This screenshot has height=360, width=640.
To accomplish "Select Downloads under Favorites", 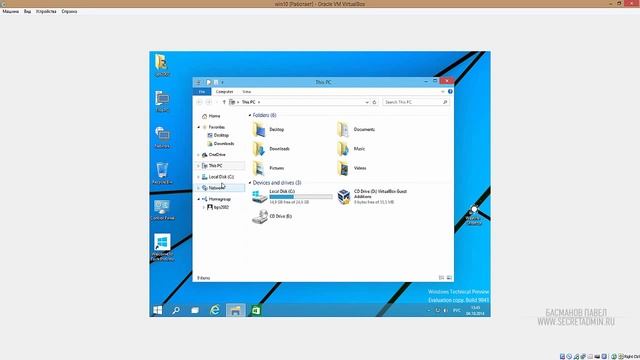I will pyautogui.click(x=221, y=144).
